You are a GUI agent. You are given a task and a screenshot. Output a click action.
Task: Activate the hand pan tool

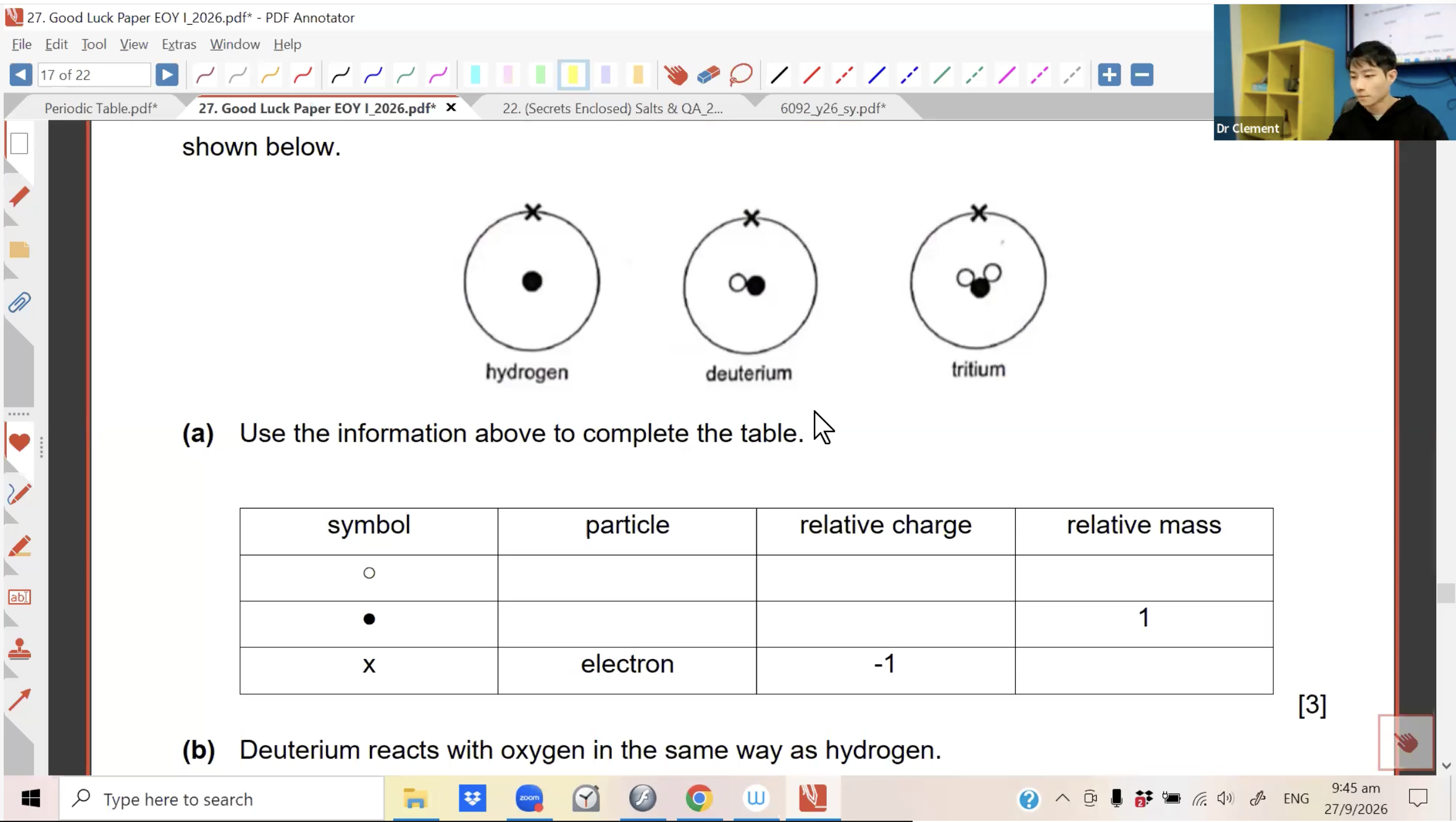click(x=676, y=75)
